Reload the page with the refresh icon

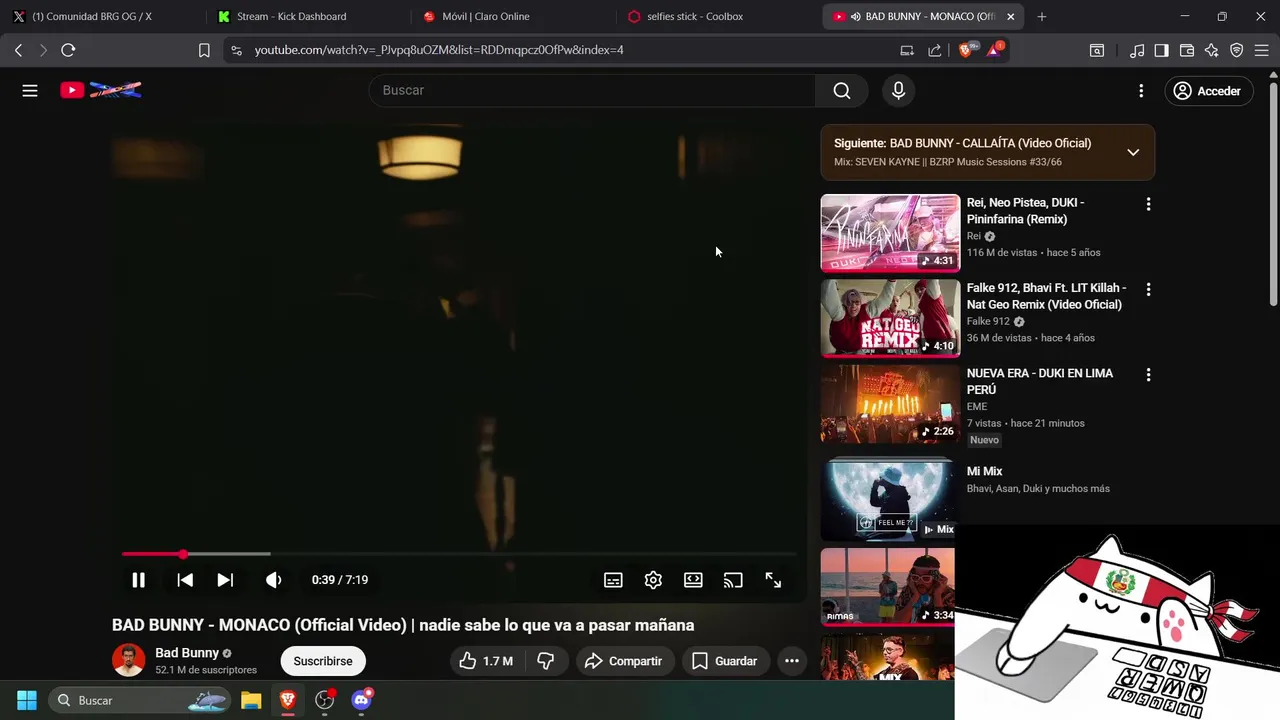[x=68, y=50]
